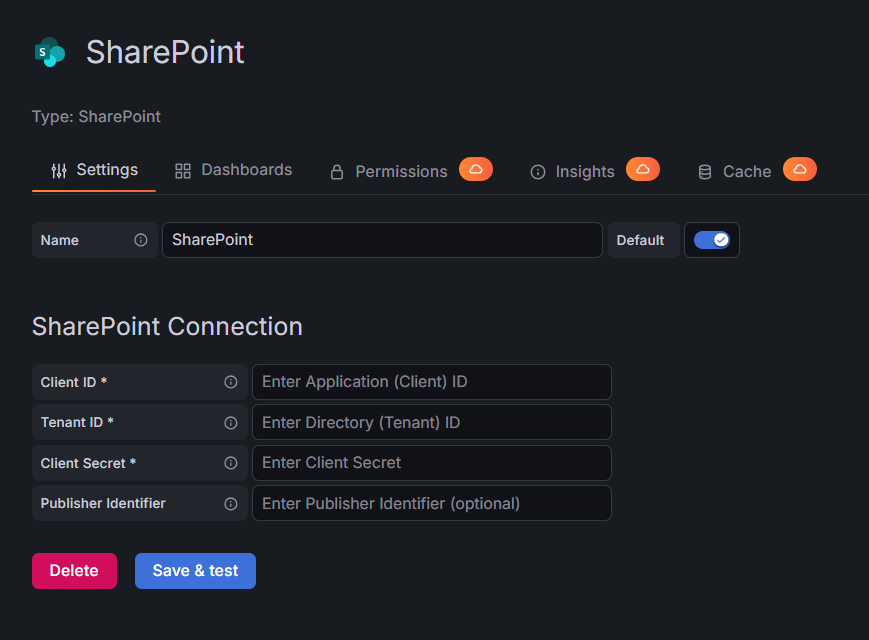Toggle the Default data source switch
This screenshot has width=869, height=640.
(712, 240)
